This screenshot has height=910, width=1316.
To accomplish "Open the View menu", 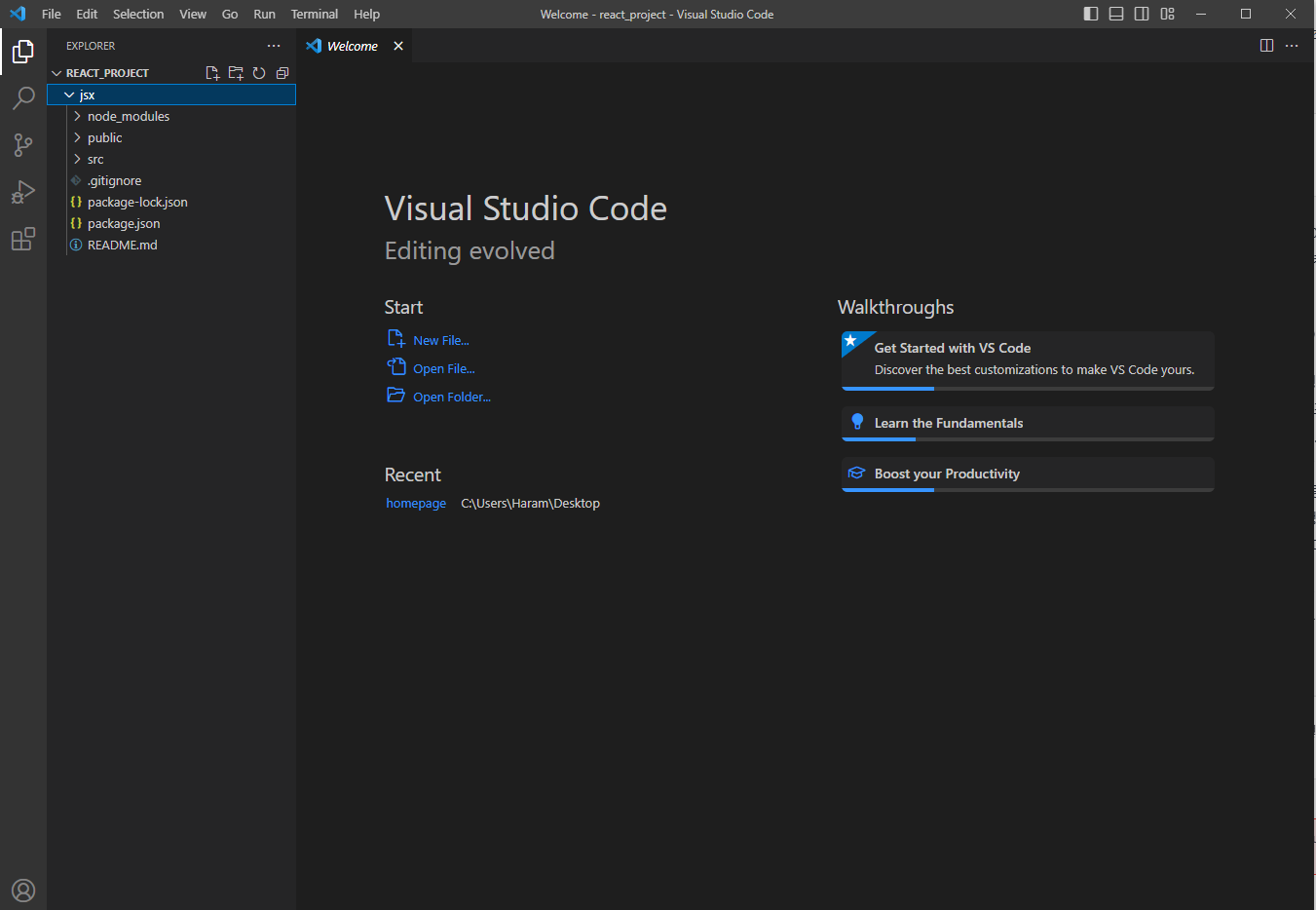I will point(193,14).
